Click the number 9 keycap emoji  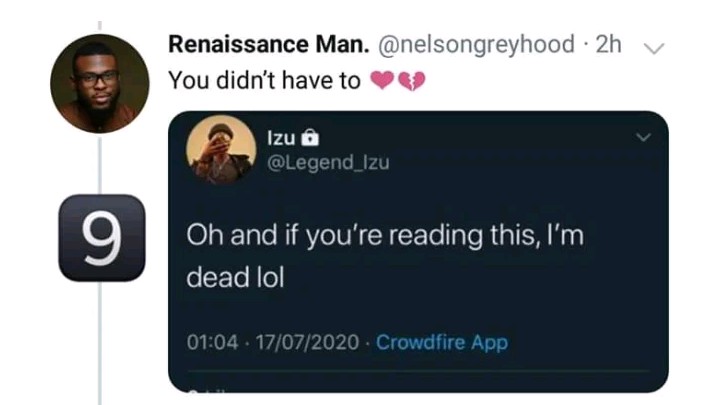[x=102, y=238]
